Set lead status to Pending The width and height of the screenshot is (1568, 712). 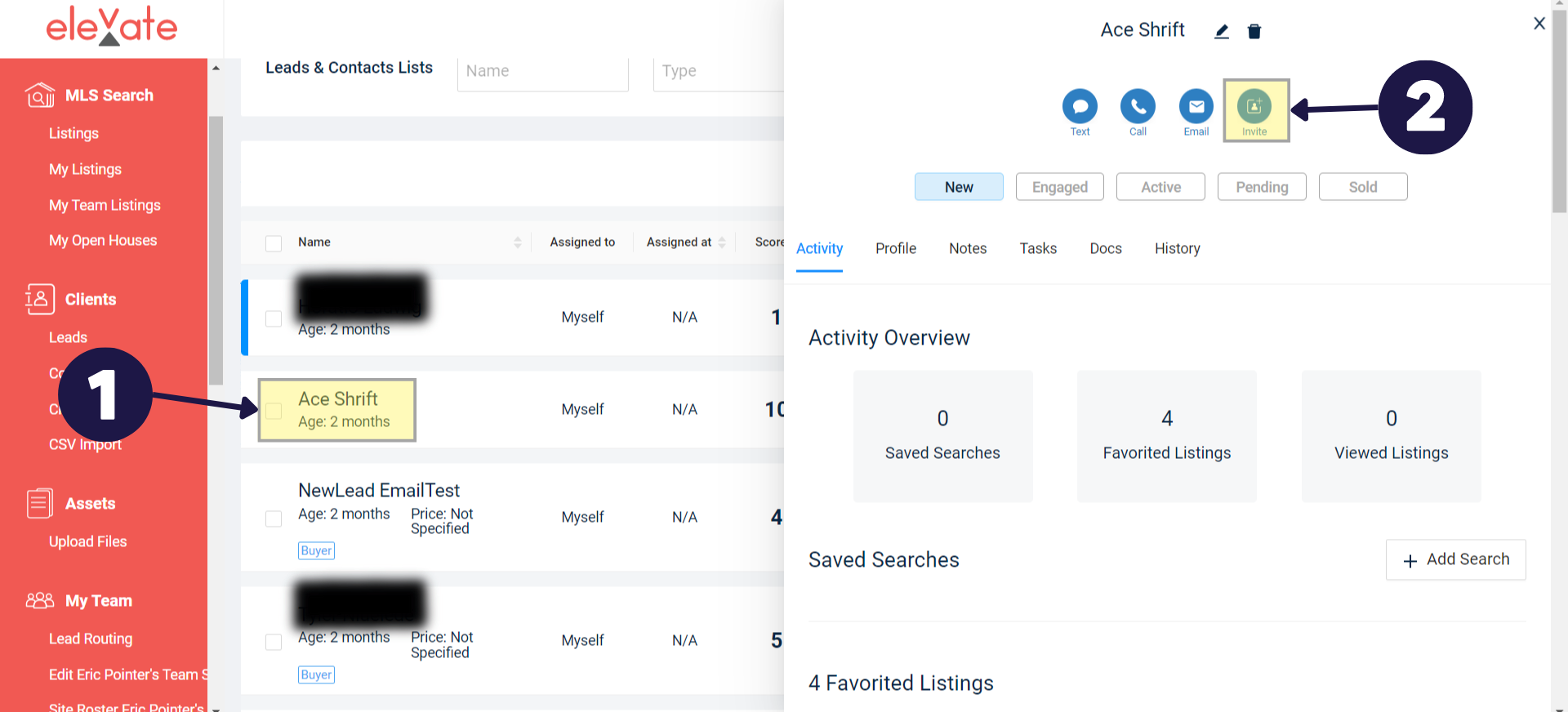1262,187
